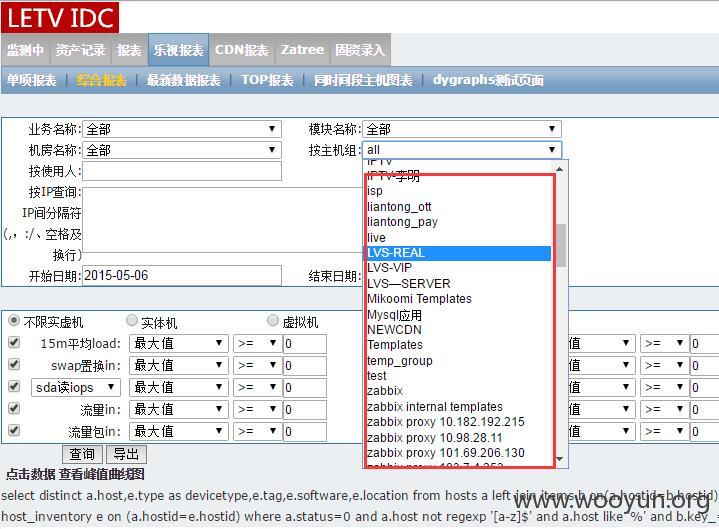Click the list scroll-up arrow
The height and width of the screenshot is (529, 719).
point(560,169)
